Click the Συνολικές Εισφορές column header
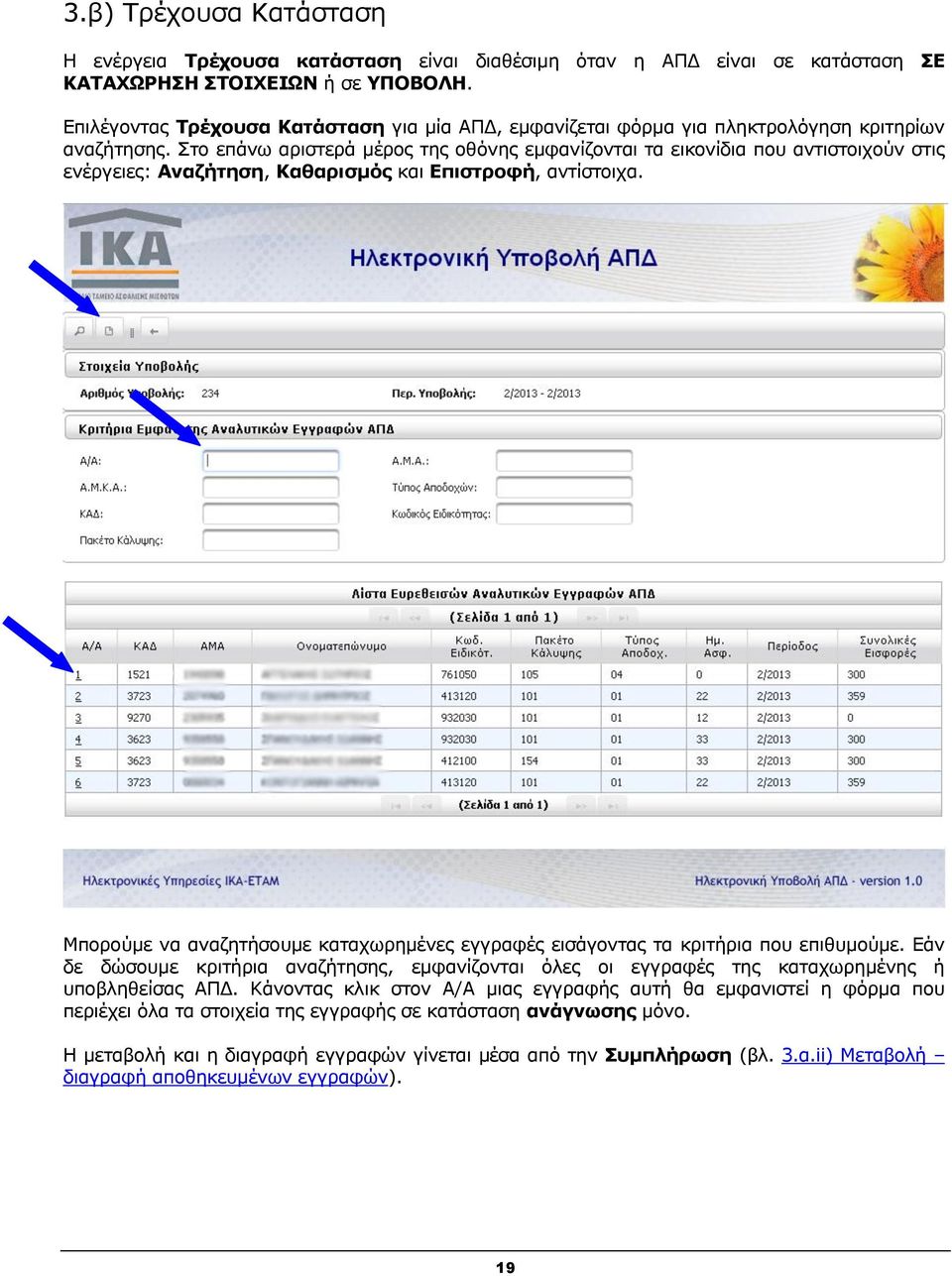The image size is (952, 1276). pyautogui.click(x=889, y=646)
